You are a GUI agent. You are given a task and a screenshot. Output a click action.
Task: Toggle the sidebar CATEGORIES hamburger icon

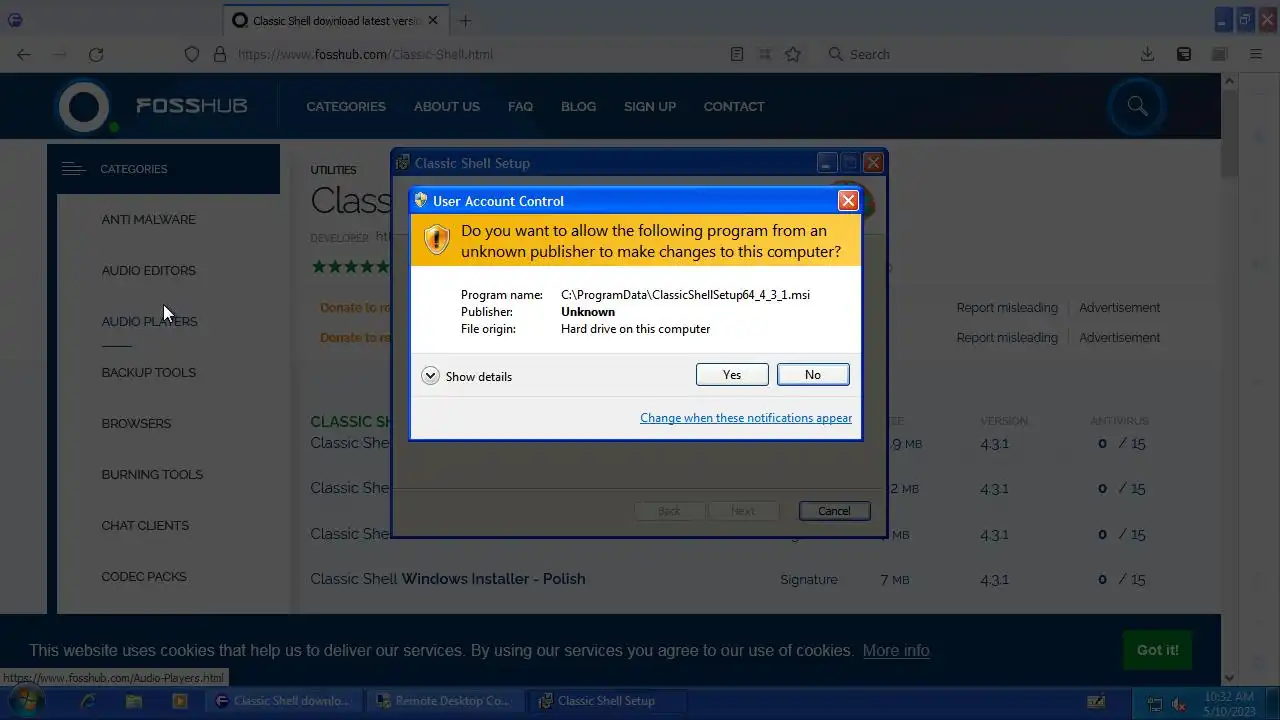coord(73,169)
